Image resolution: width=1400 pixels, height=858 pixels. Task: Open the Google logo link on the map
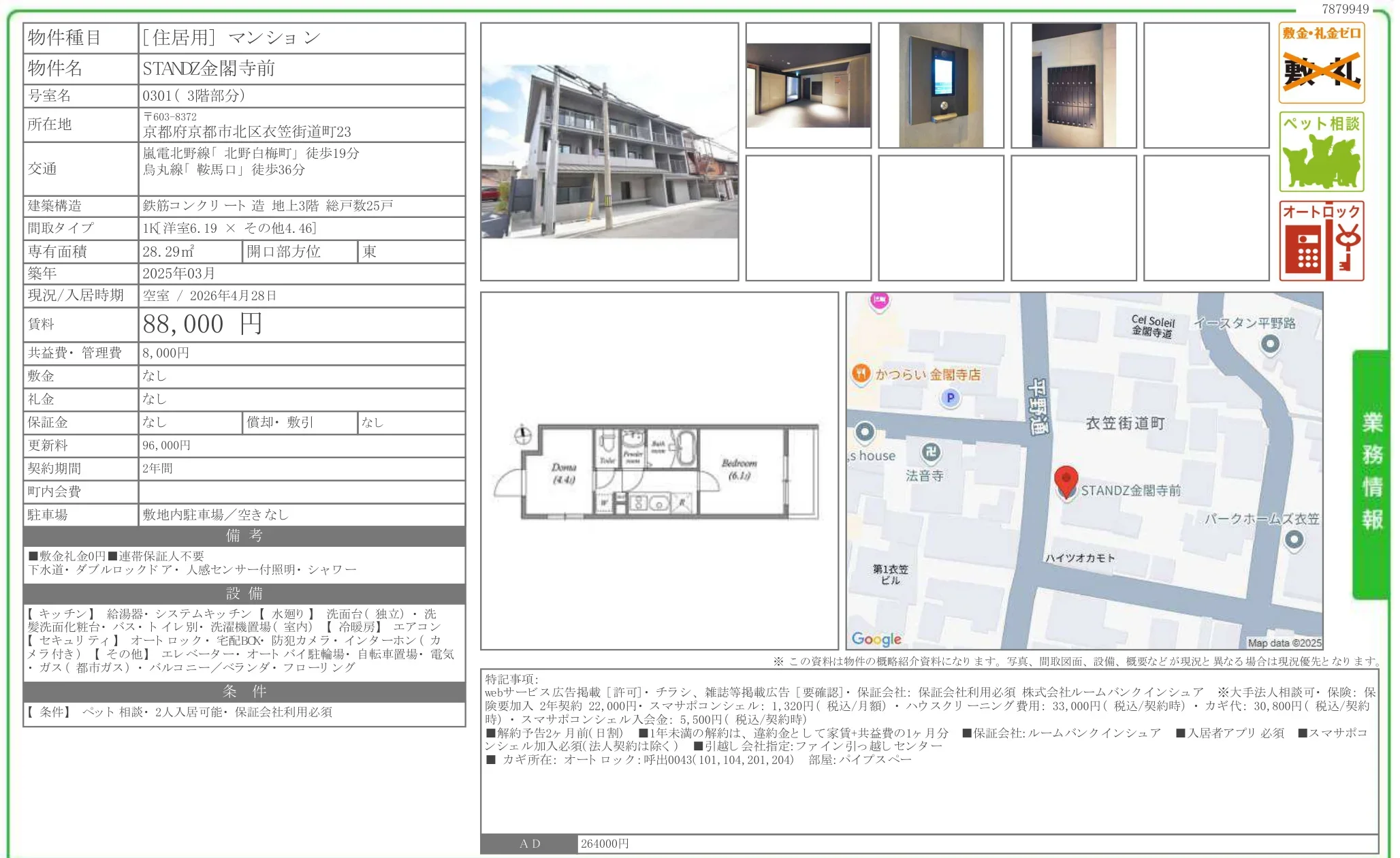pos(877,638)
